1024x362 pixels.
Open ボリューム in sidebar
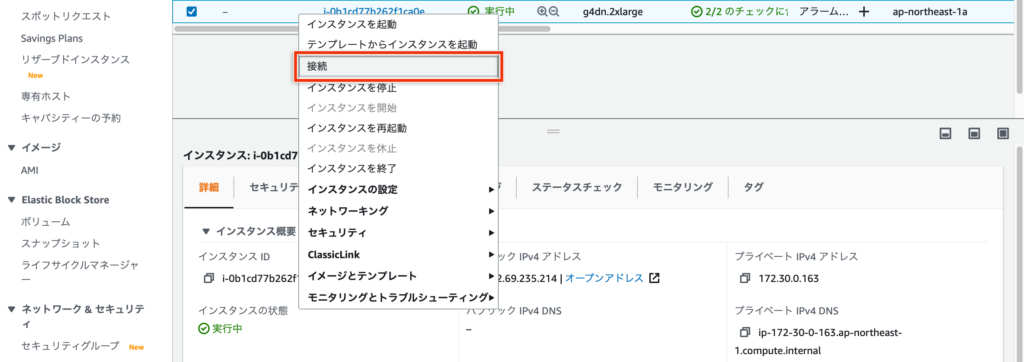46,222
